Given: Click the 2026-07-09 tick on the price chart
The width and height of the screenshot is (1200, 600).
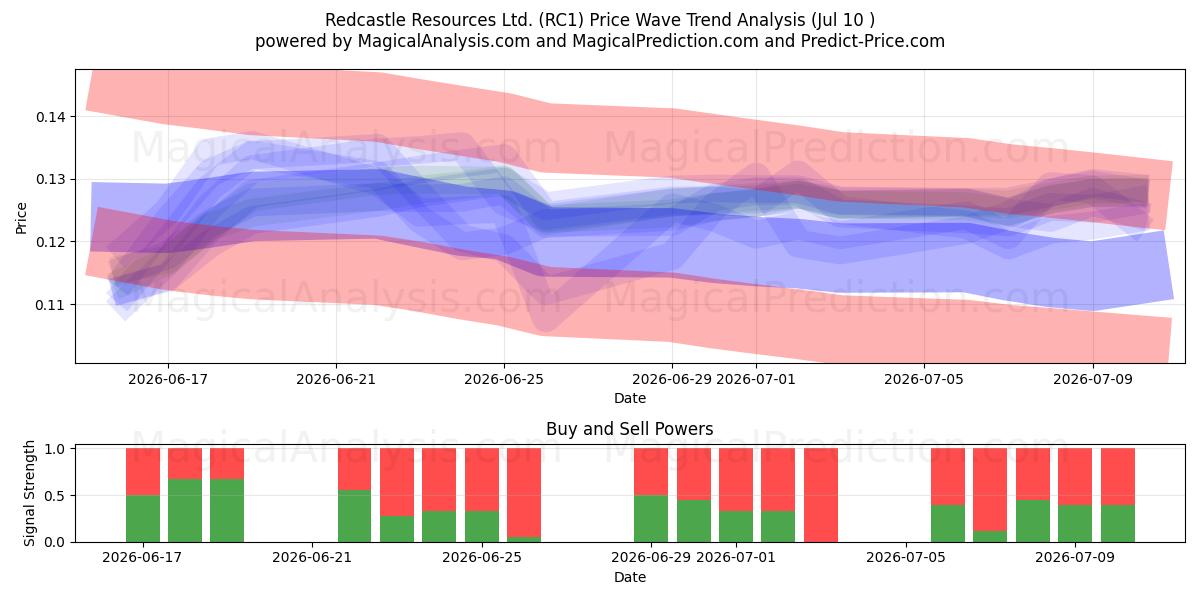Looking at the screenshot, I should (1093, 379).
